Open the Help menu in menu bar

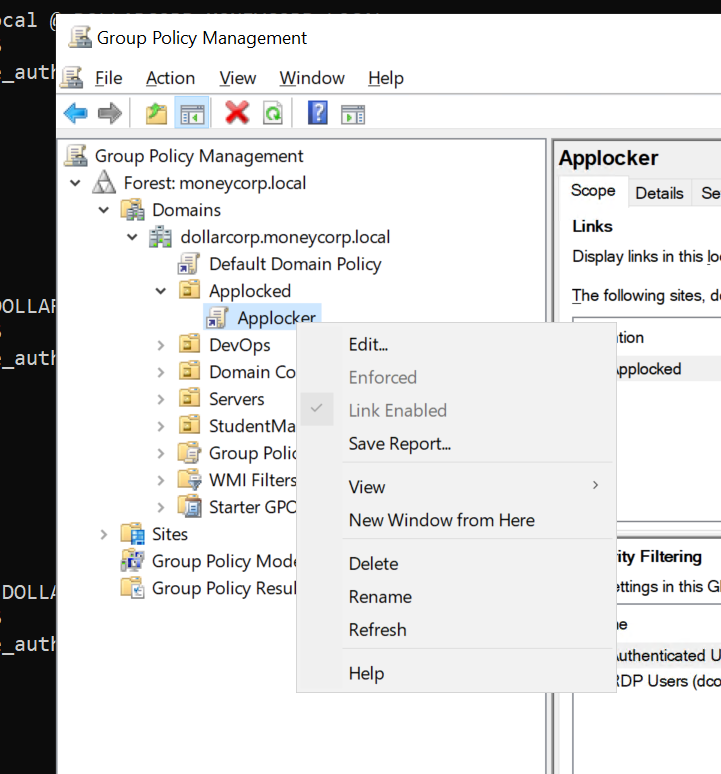tap(386, 78)
